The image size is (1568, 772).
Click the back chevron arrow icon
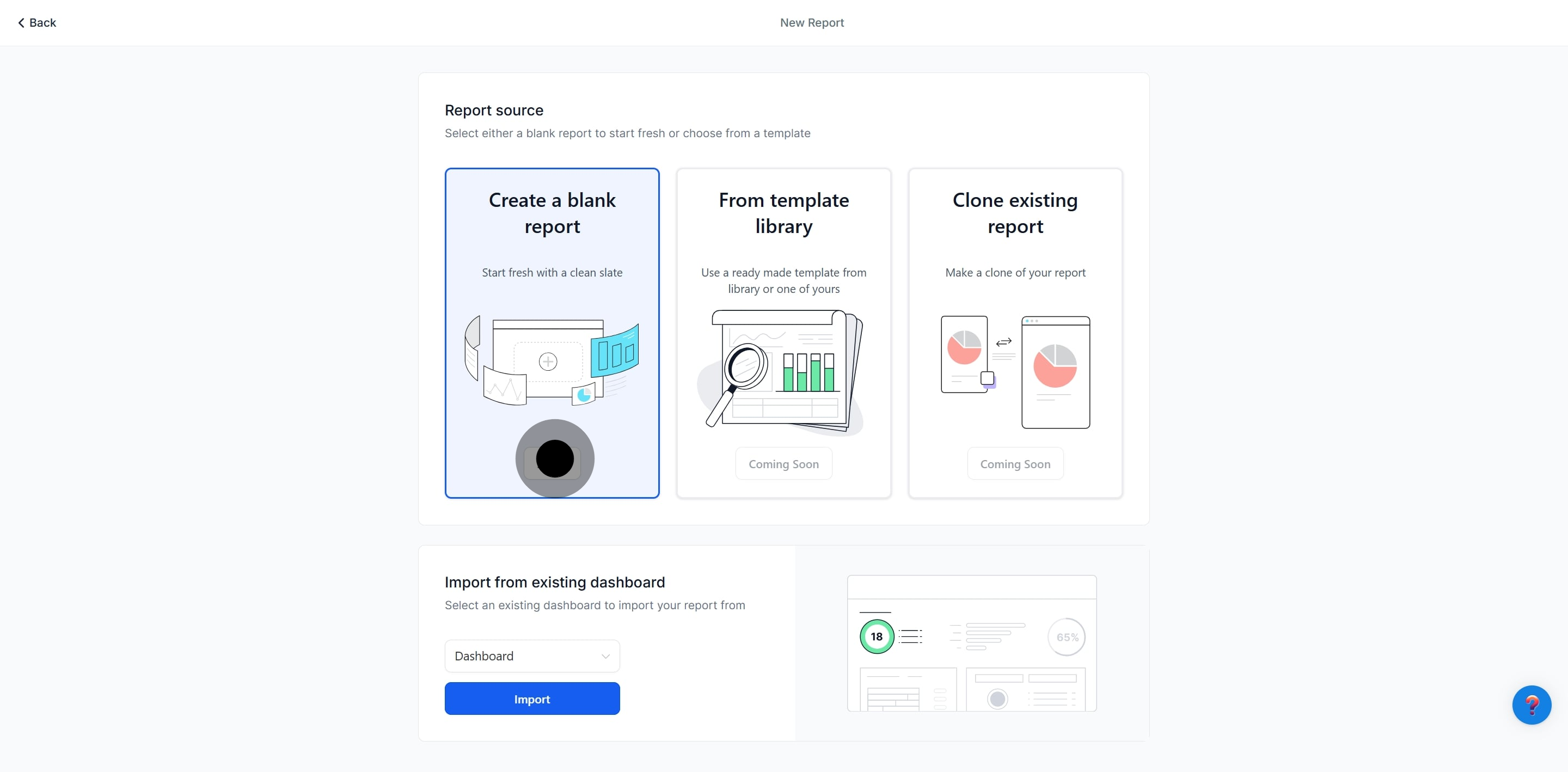[20, 22]
